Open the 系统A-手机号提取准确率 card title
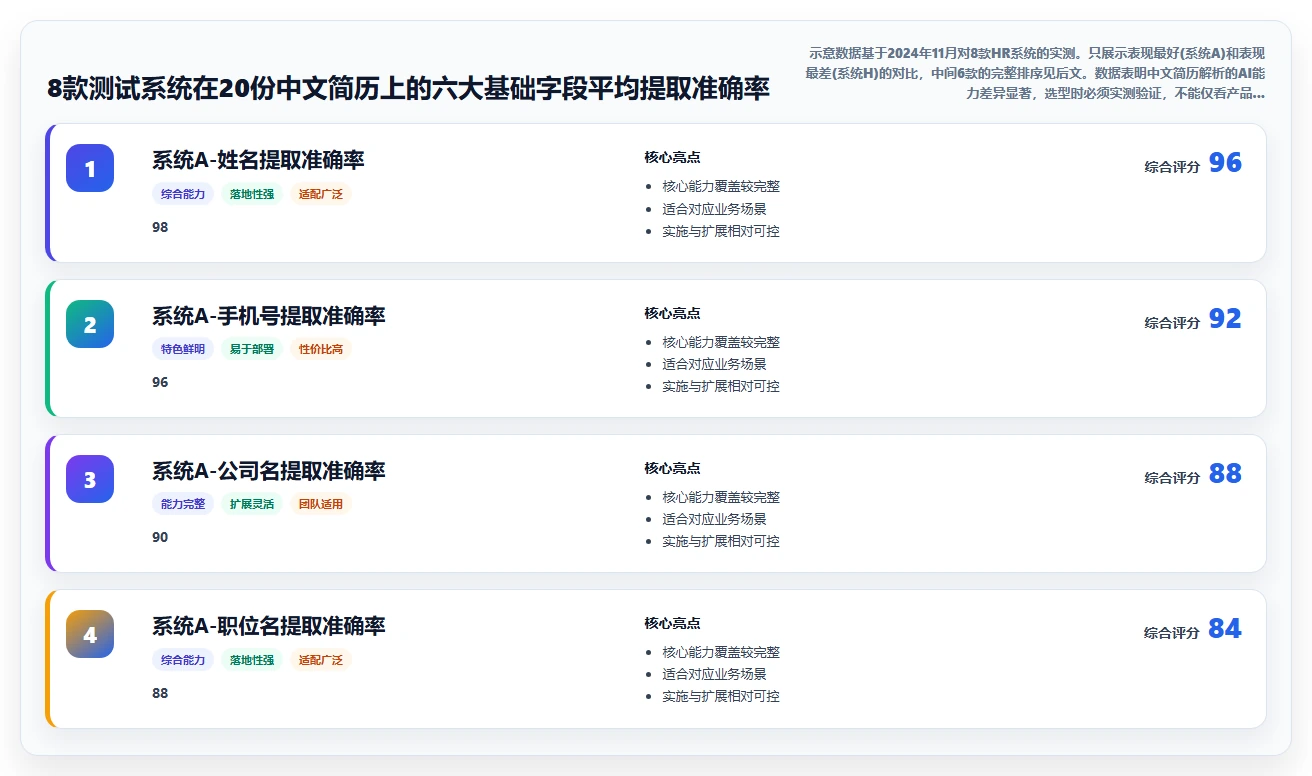The image size is (1312, 776). pos(268,316)
